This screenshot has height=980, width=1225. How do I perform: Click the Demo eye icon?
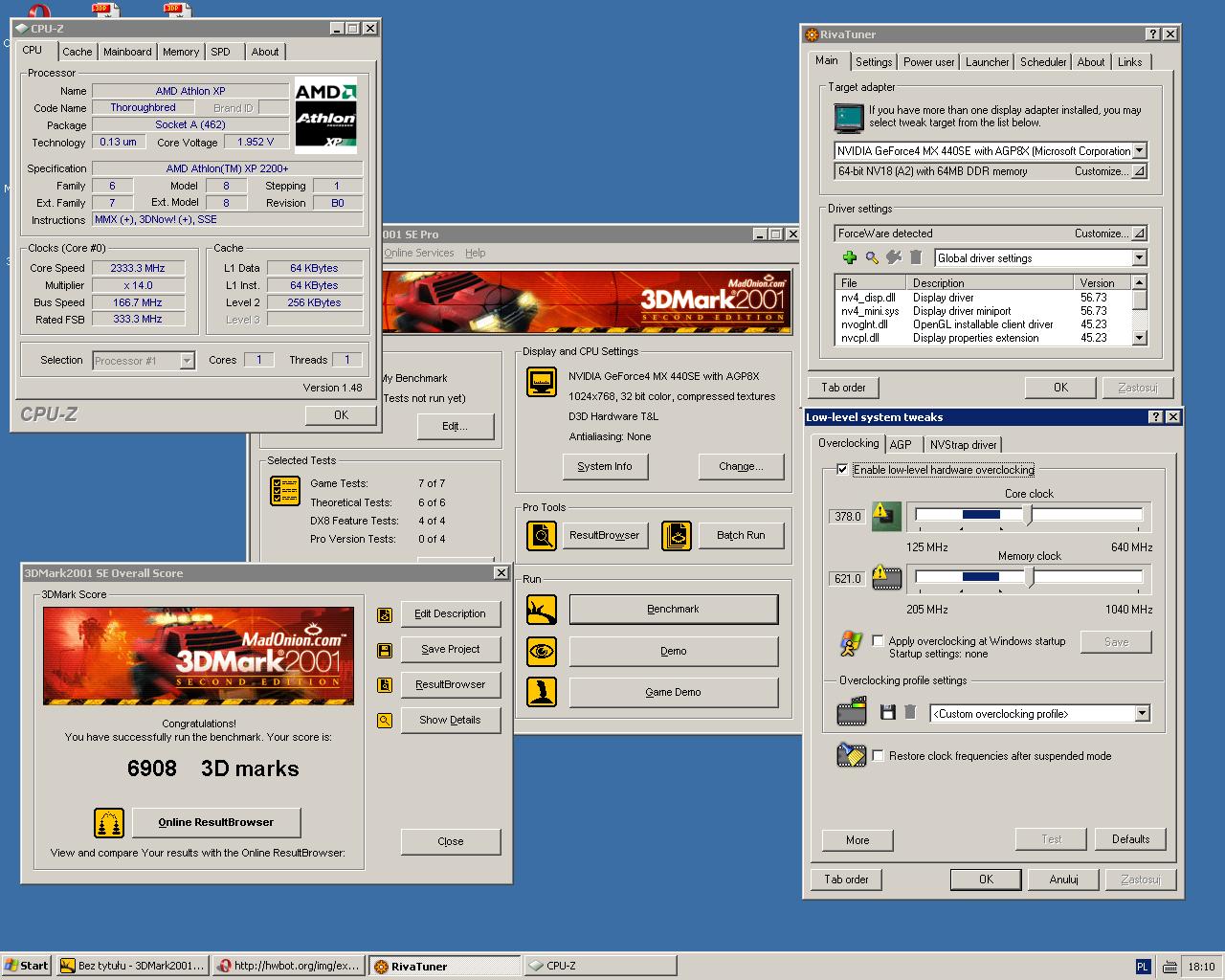(542, 652)
